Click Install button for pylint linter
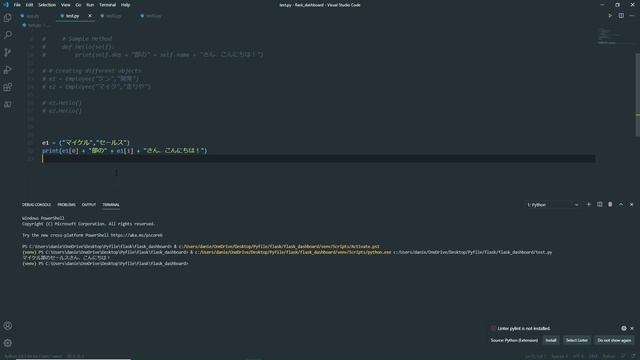 tap(551, 340)
